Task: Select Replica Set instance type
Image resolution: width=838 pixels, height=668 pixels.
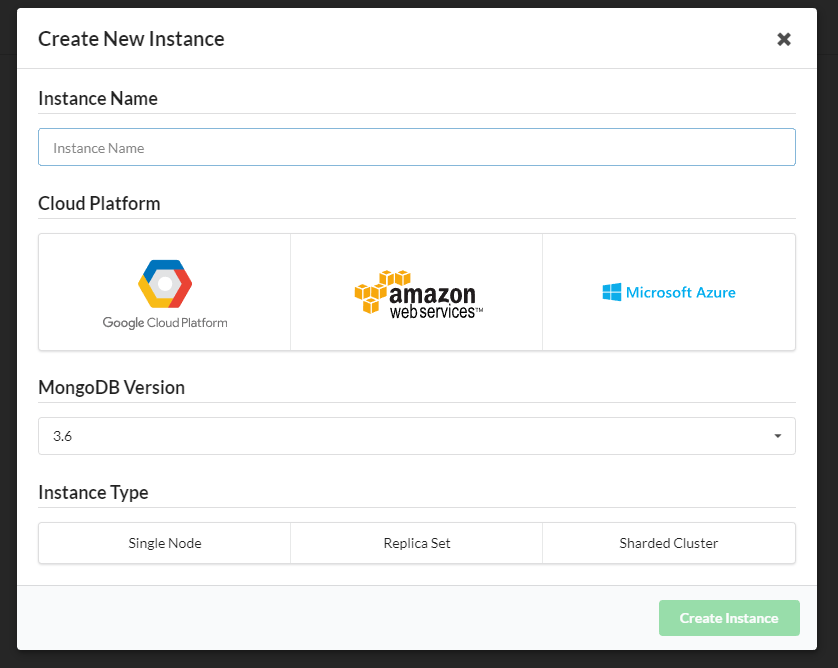Action: 417,543
